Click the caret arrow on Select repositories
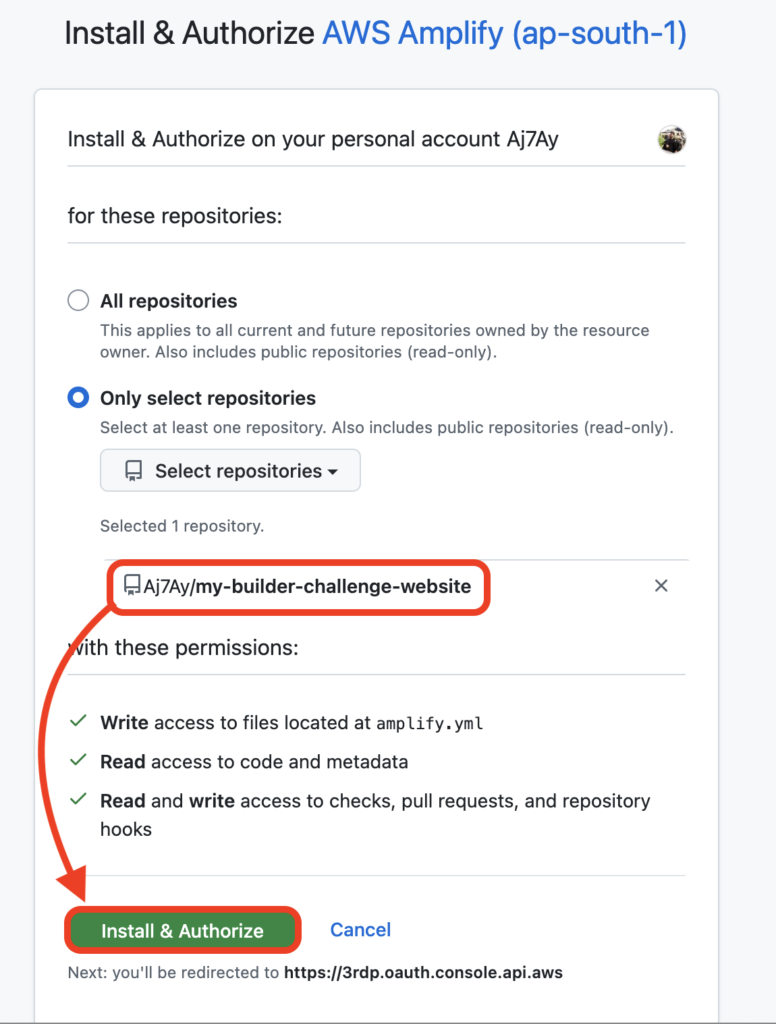The height and width of the screenshot is (1024, 776). (333, 472)
